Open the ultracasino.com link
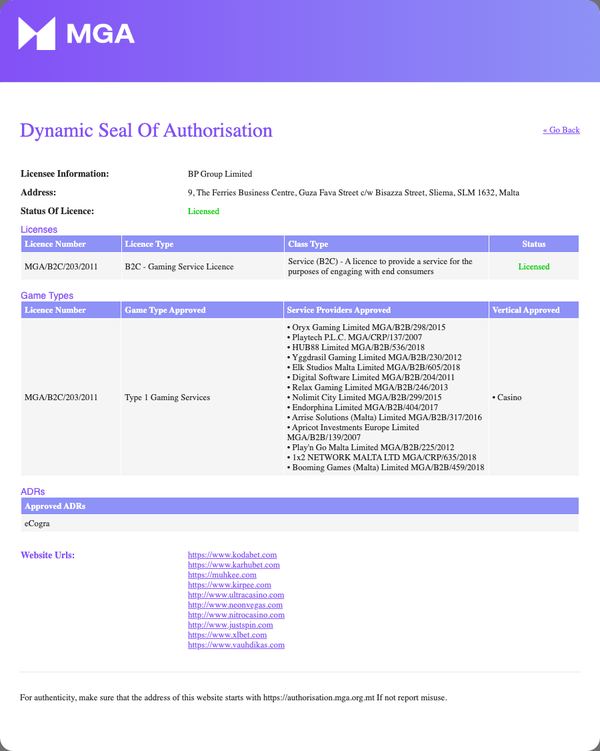Image resolution: width=600 pixels, height=751 pixels. click(236, 595)
